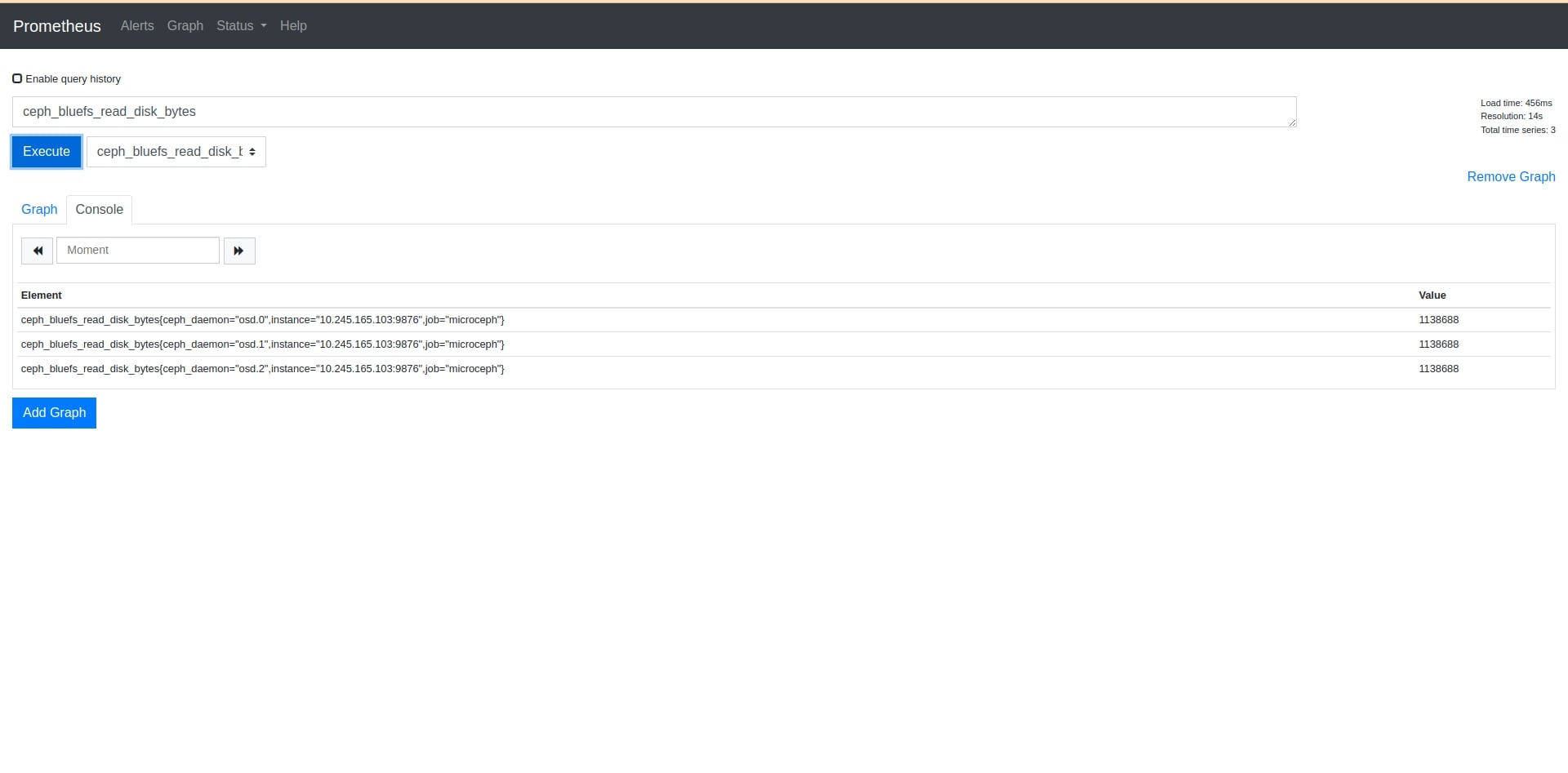Click the Execute button
Image resolution: width=1568 pixels, height=773 pixels.
[46, 152]
